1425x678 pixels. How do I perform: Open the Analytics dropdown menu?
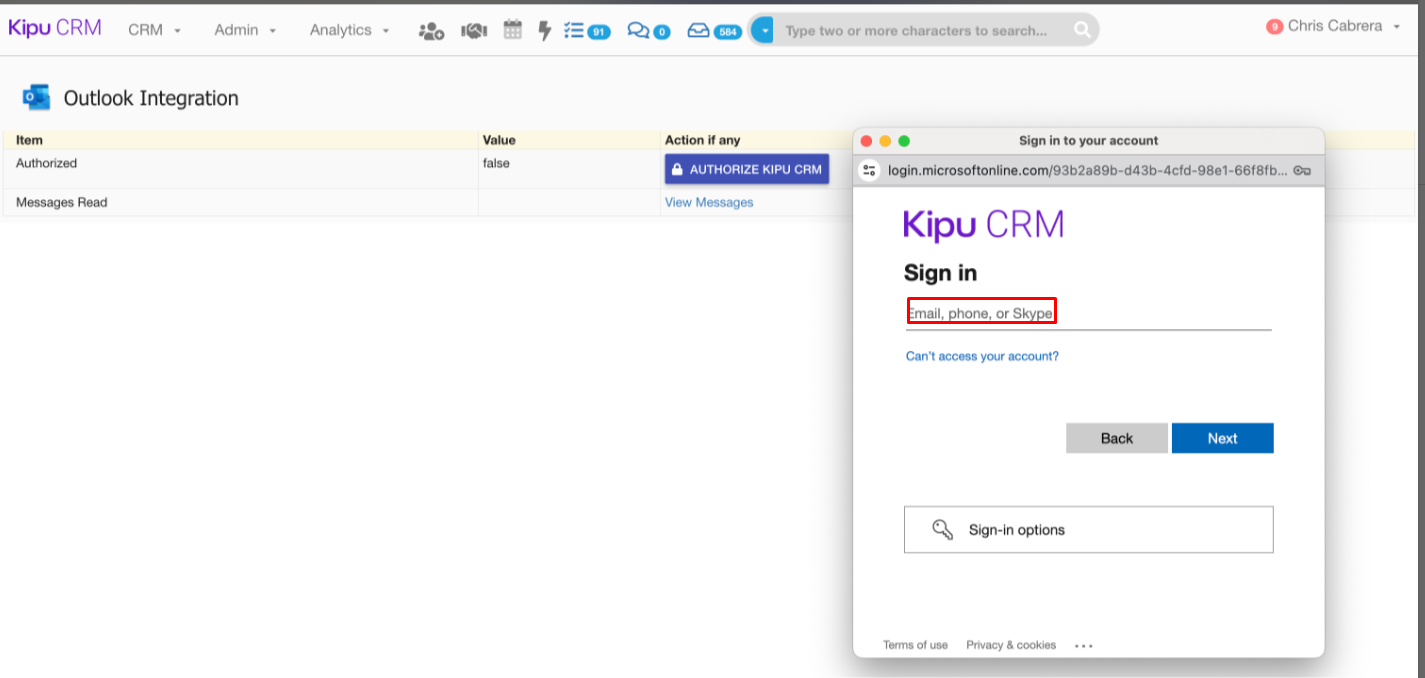pos(349,30)
